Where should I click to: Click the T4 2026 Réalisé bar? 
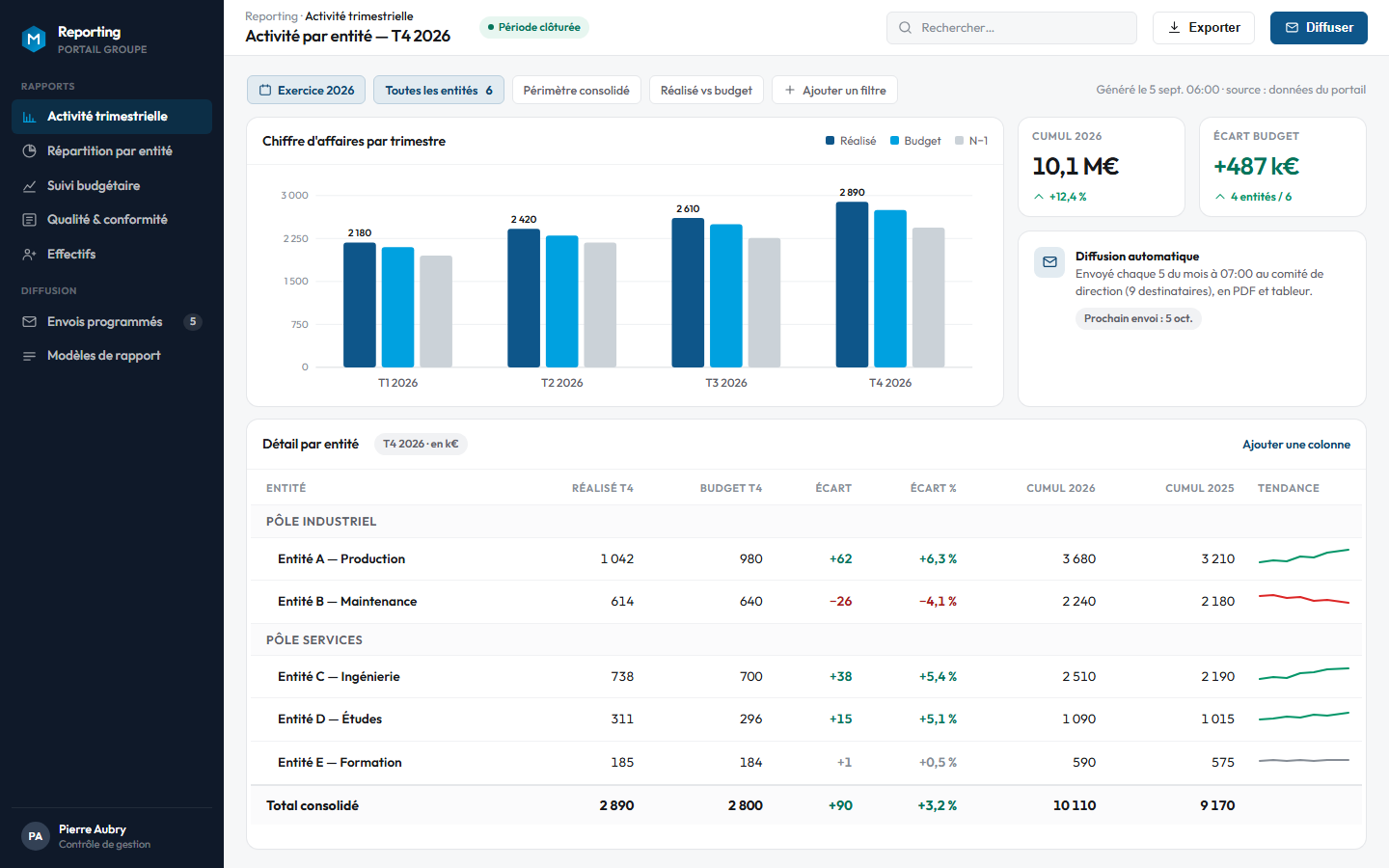[x=852, y=285]
